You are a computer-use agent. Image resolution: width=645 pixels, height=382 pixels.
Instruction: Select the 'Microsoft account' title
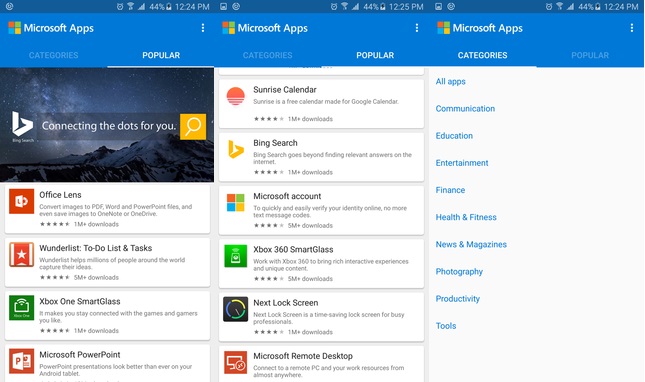287,196
